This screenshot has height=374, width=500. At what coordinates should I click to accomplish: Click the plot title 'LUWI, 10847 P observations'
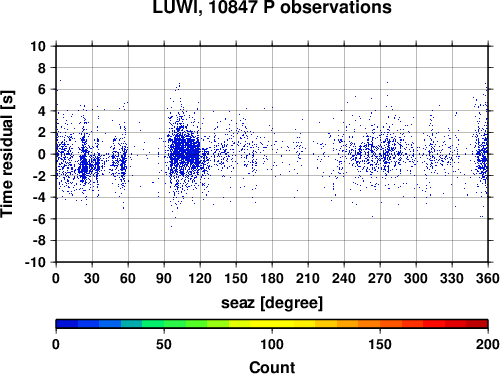[272, 7]
